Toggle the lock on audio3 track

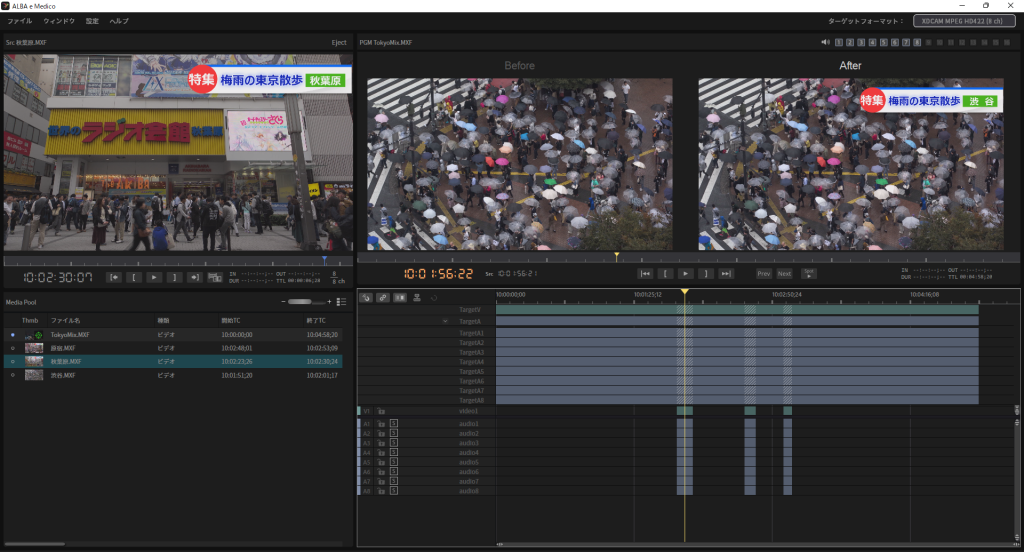point(381,443)
